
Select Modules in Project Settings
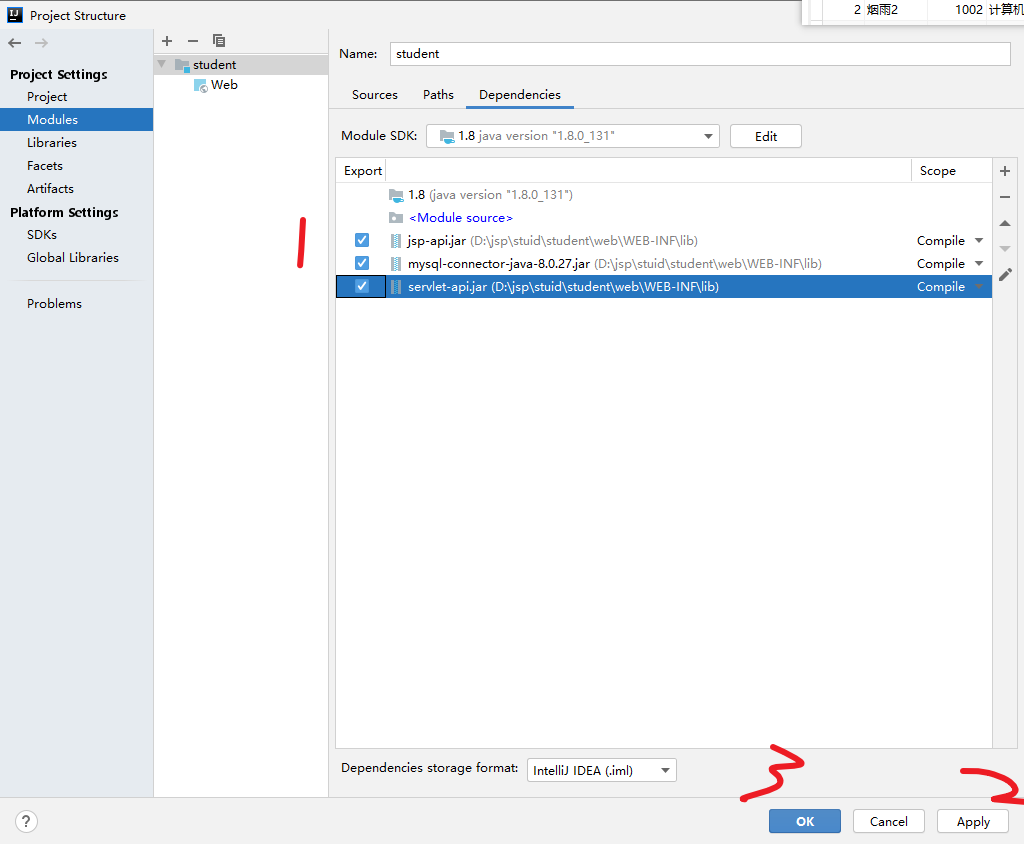click(76, 120)
